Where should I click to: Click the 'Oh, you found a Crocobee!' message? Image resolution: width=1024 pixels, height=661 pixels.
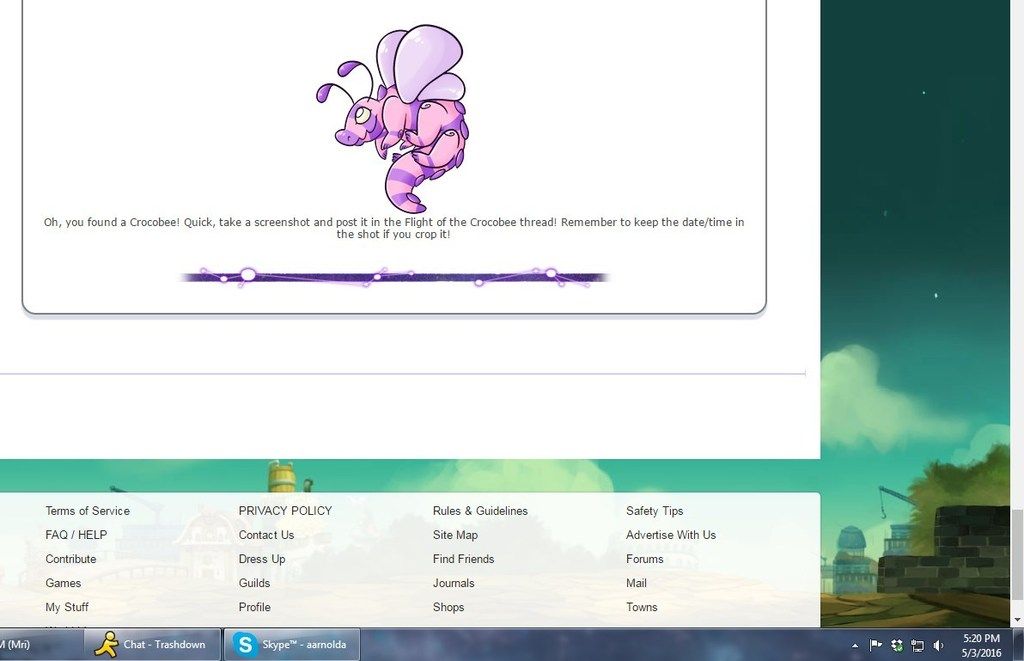394,228
